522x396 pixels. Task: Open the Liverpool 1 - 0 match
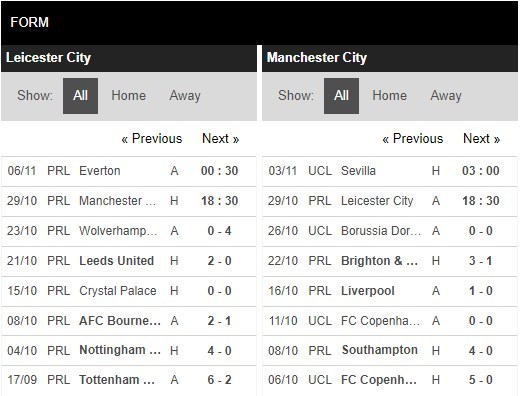390,291
